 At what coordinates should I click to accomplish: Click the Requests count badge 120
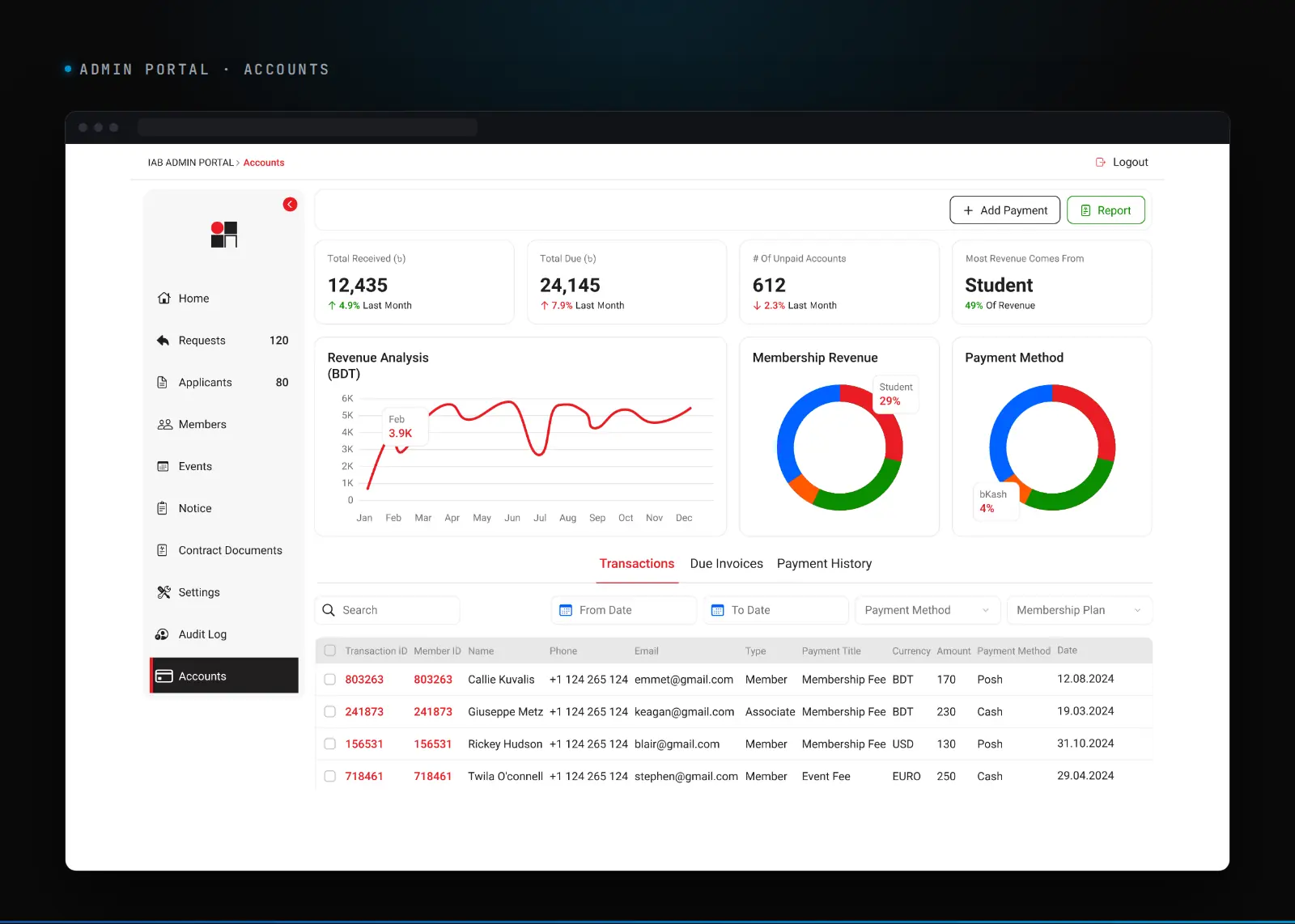click(x=278, y=341)
